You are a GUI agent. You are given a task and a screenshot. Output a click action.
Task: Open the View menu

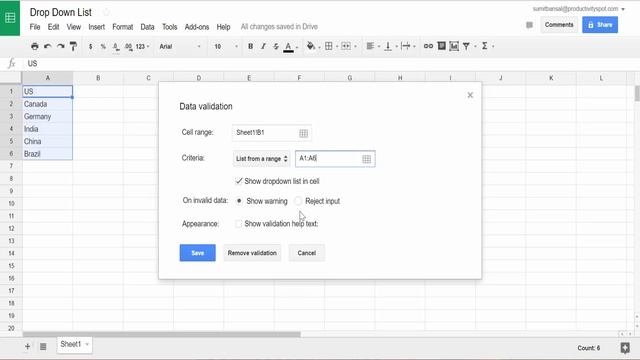click(73, 27)
